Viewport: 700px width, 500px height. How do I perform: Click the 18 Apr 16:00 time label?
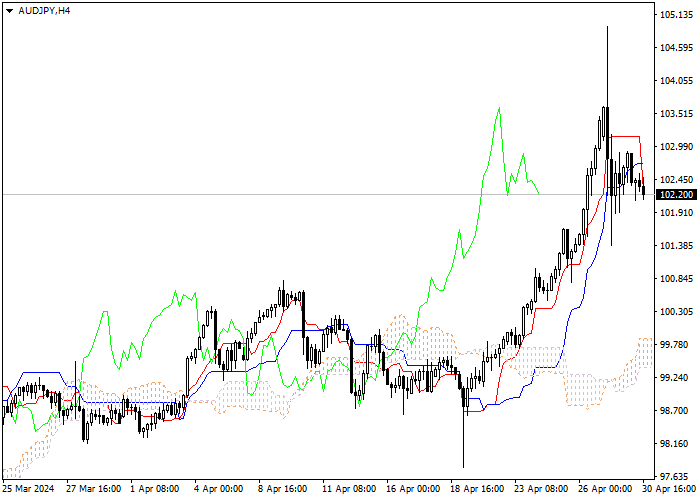pyautogui.click(x=477, y=489)
